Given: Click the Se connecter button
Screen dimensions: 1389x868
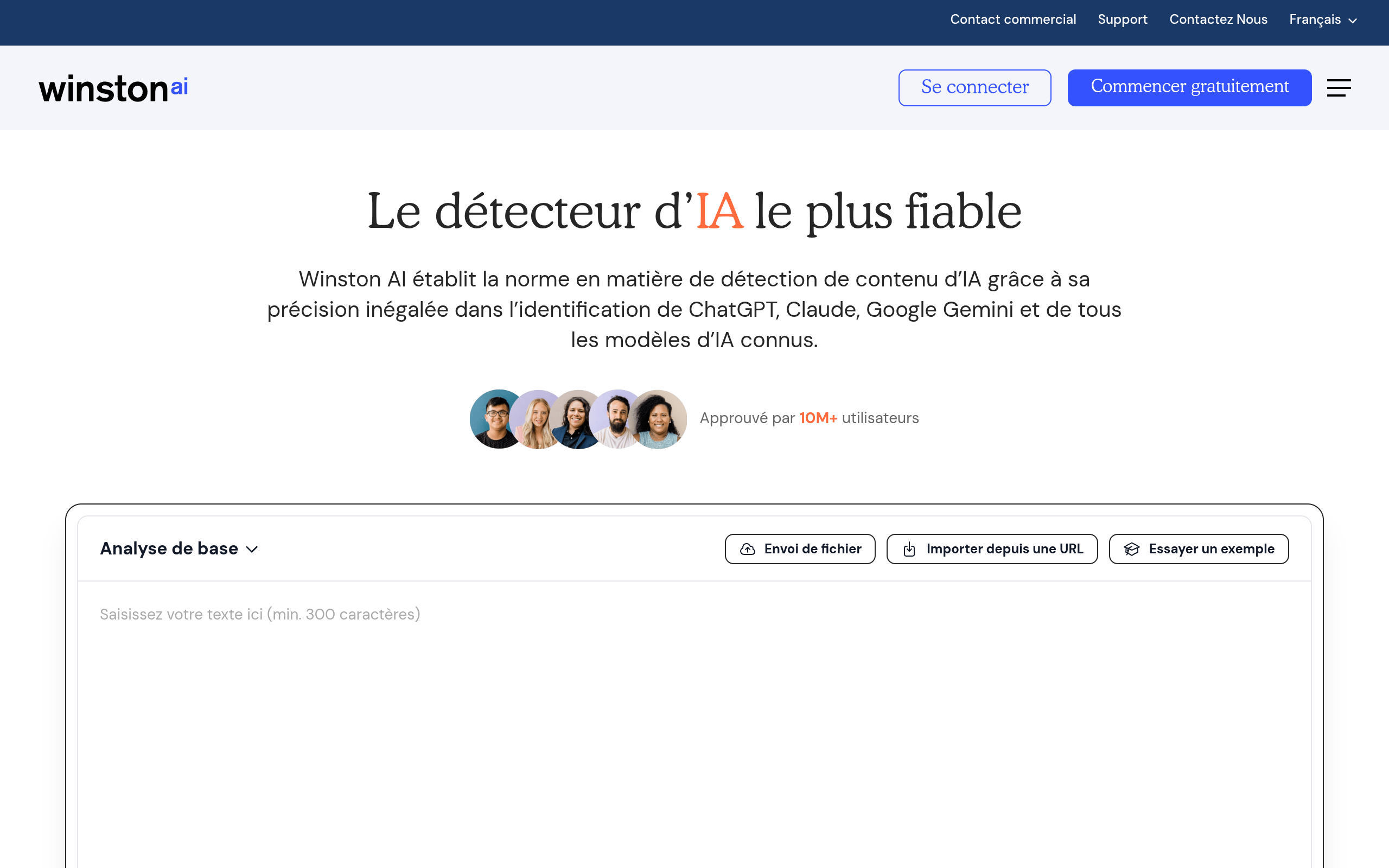Looking at the screenshot, I should [974, 88].
